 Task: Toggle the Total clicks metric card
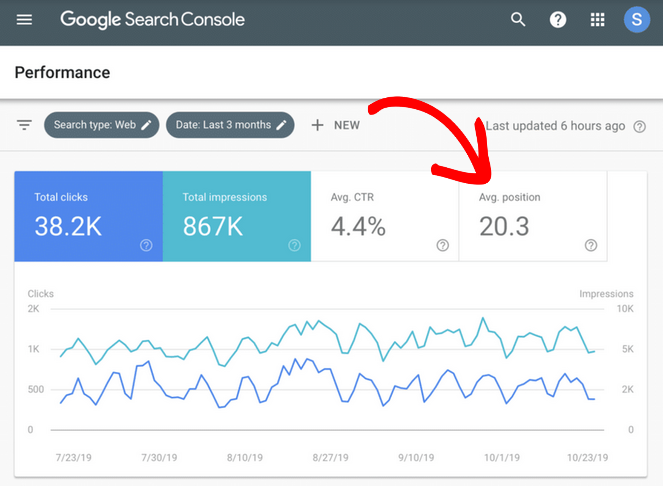(x=88, y=215)
